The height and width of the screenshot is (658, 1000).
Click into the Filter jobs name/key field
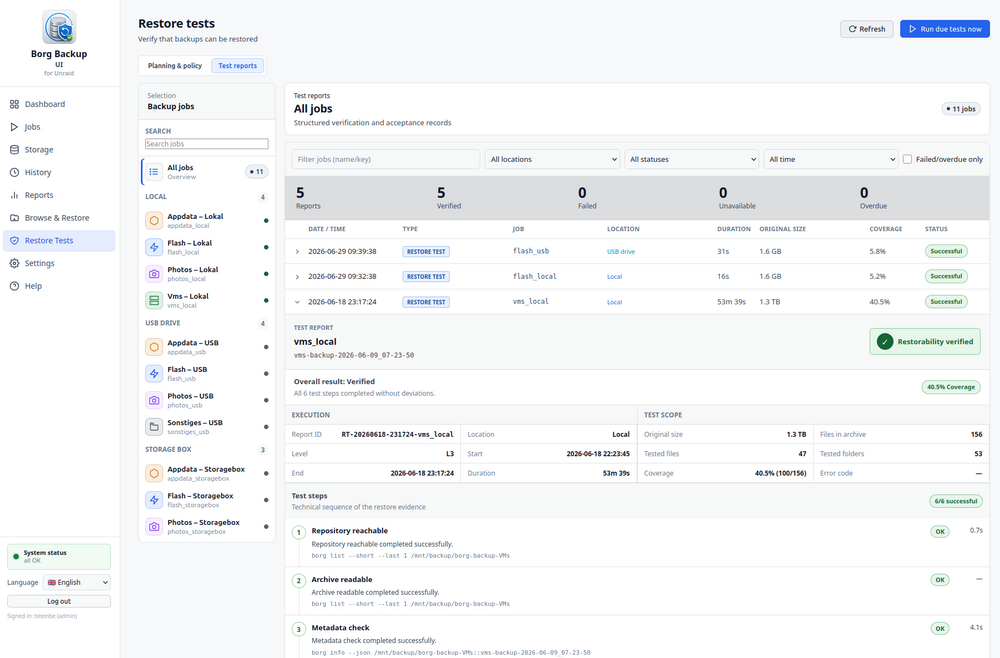[x=386, y=159]
